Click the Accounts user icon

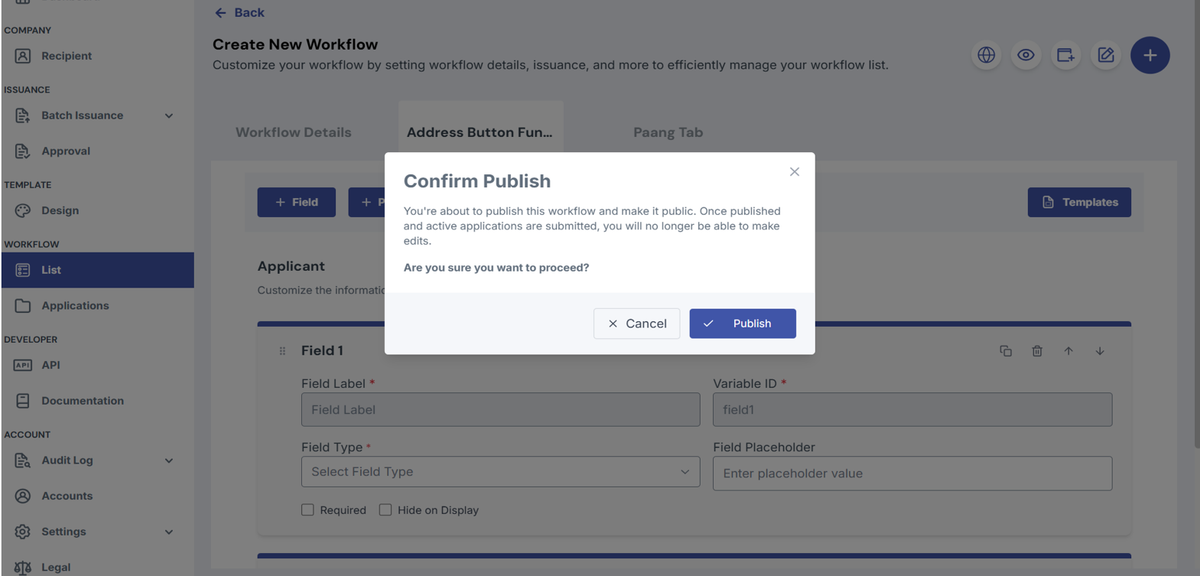[22, 496]
